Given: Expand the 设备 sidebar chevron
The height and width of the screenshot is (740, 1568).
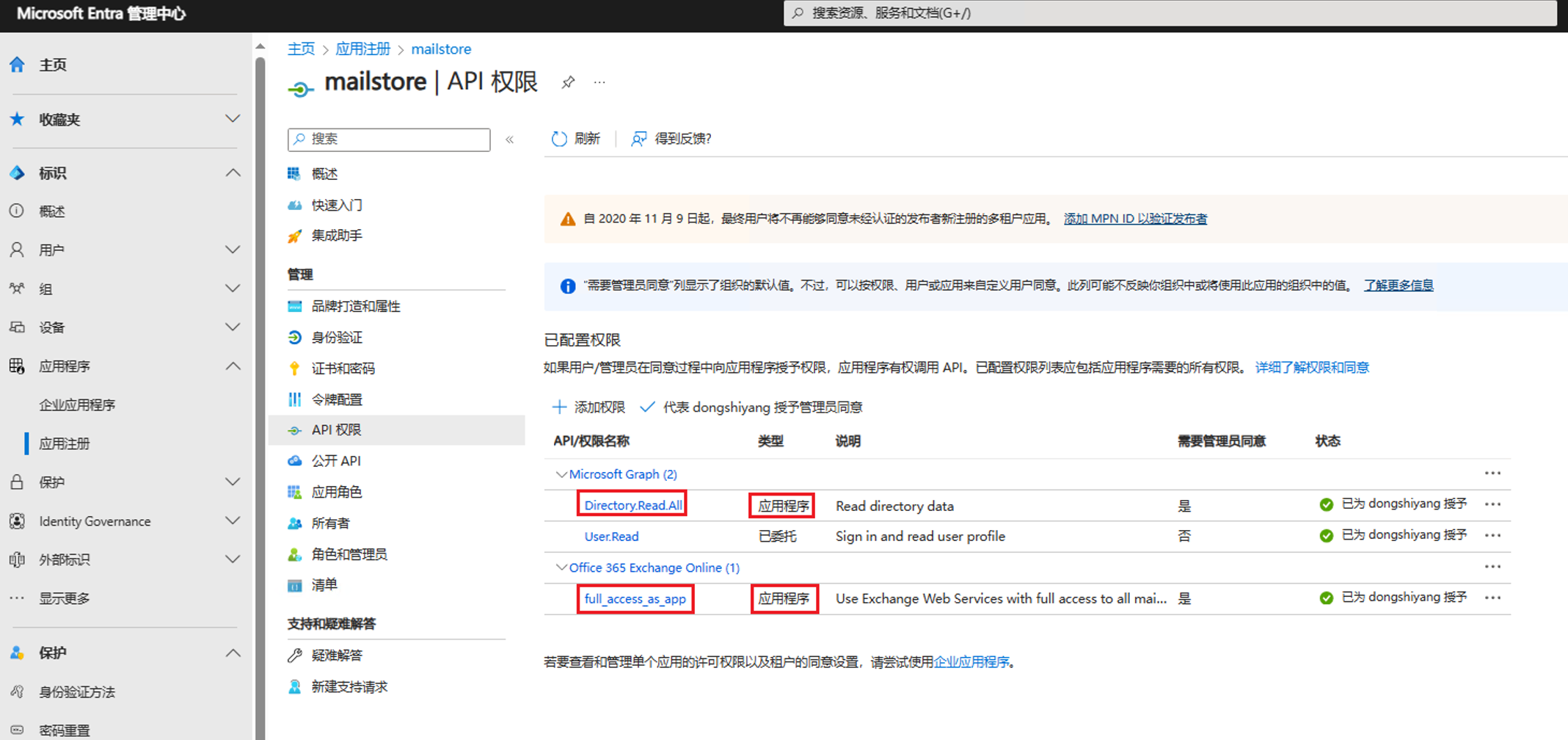Looking at the screenshot, I should coord(233,327).
